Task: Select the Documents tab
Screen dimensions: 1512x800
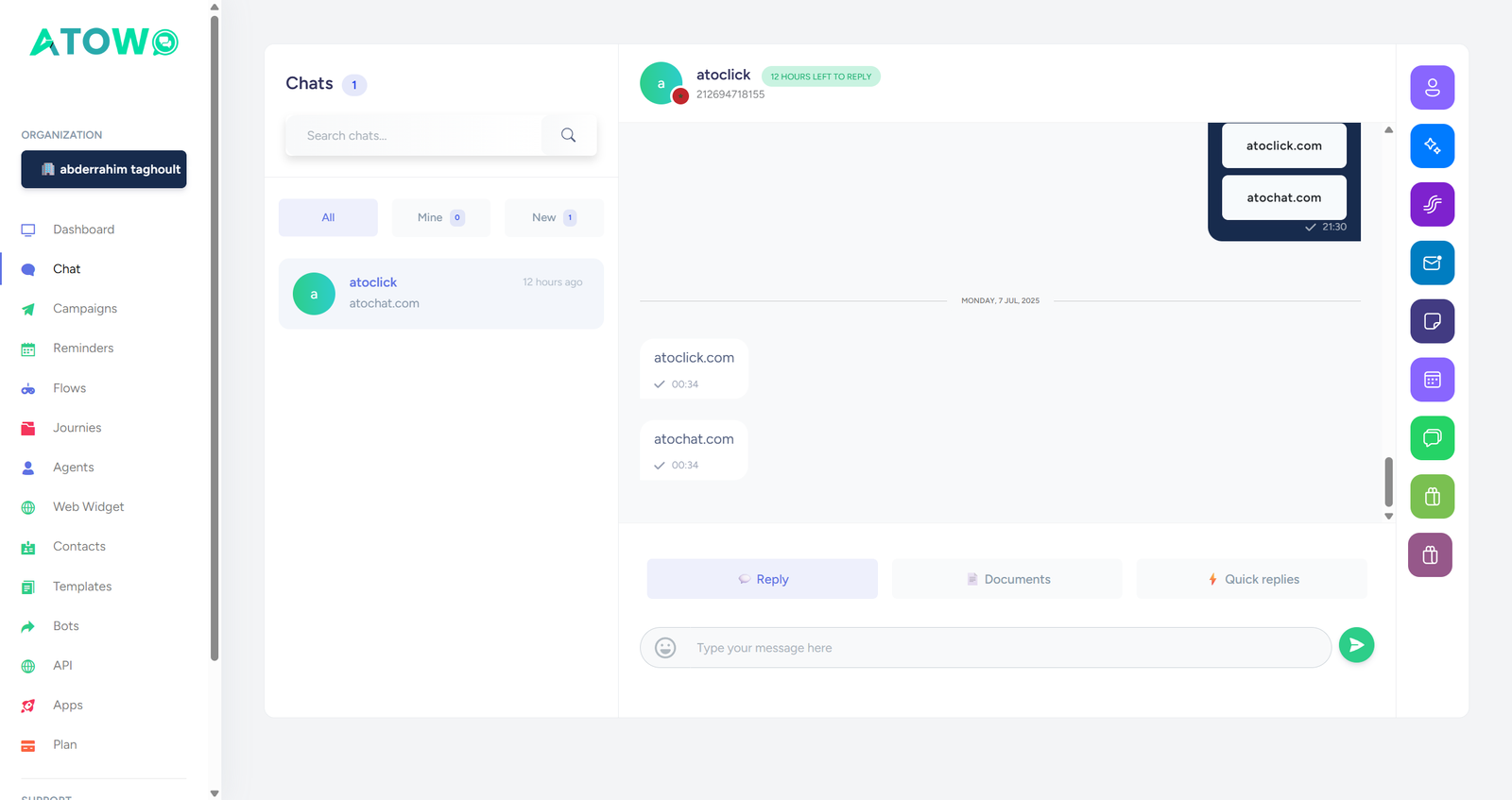Action: (1007, 579)
